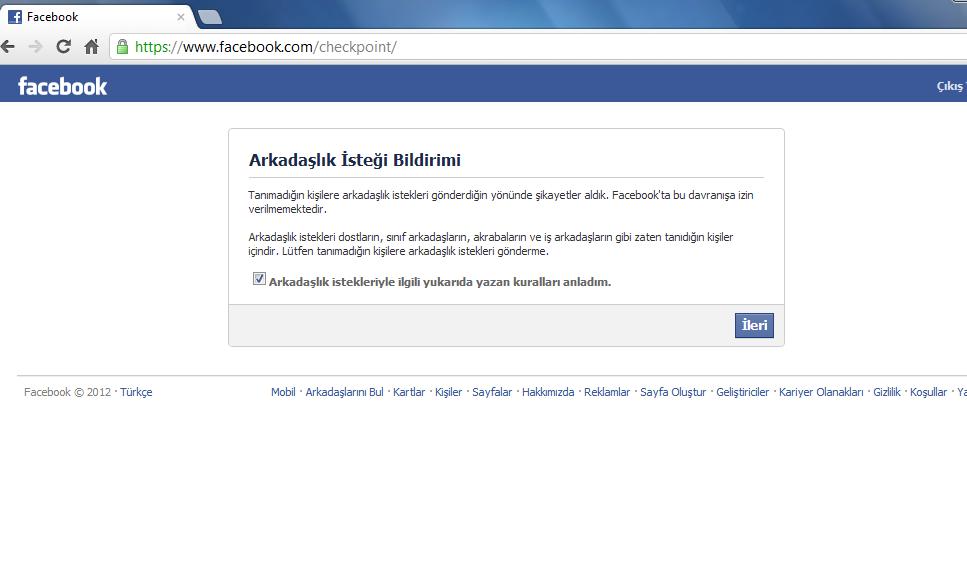
Task: Open the Geliştiriciler footer link
Action: pyautogui.click(x=743, y=392)
